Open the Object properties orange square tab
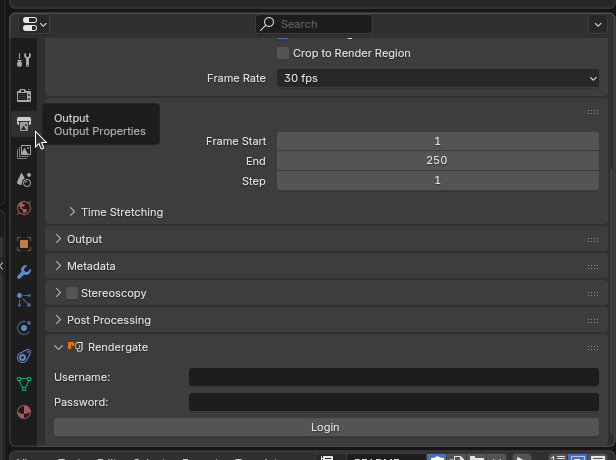The height and width of the screenshot is (460, 616). 24,244
